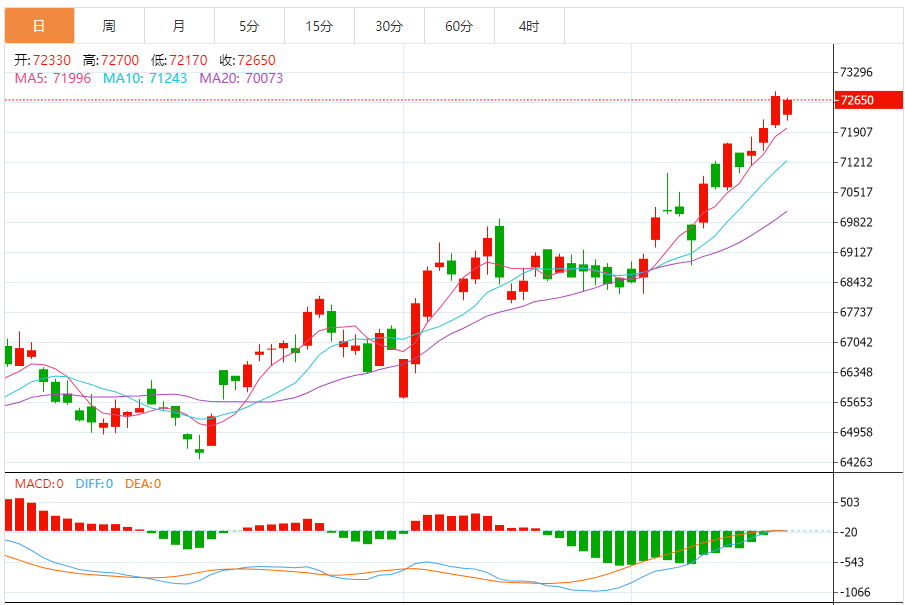Viewport: 905px width, 605px height.
Task: Open the 15分 interval tab
Action: pos(319,26)
